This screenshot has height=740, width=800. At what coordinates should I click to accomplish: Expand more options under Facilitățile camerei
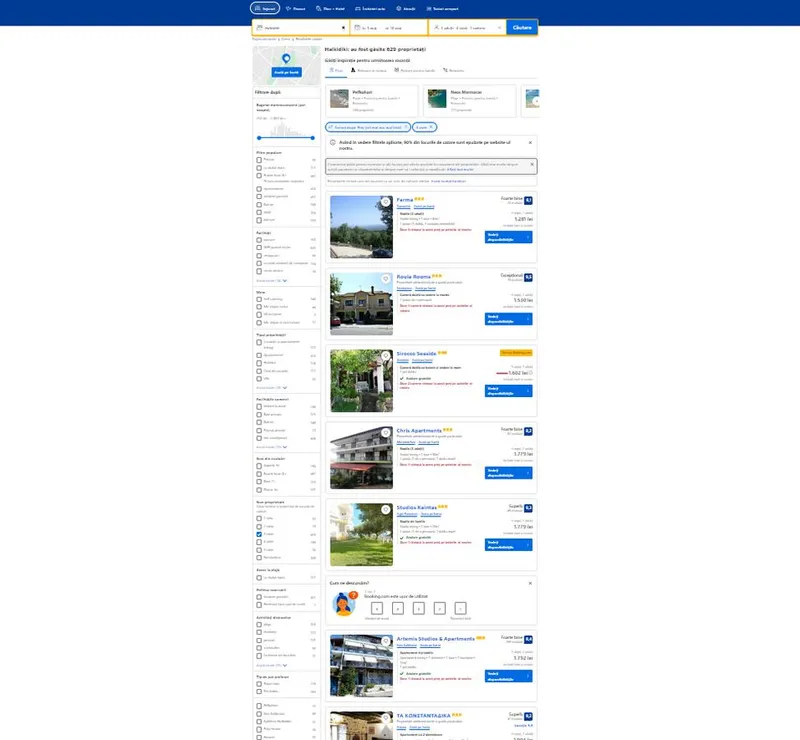tap(271, 447)
